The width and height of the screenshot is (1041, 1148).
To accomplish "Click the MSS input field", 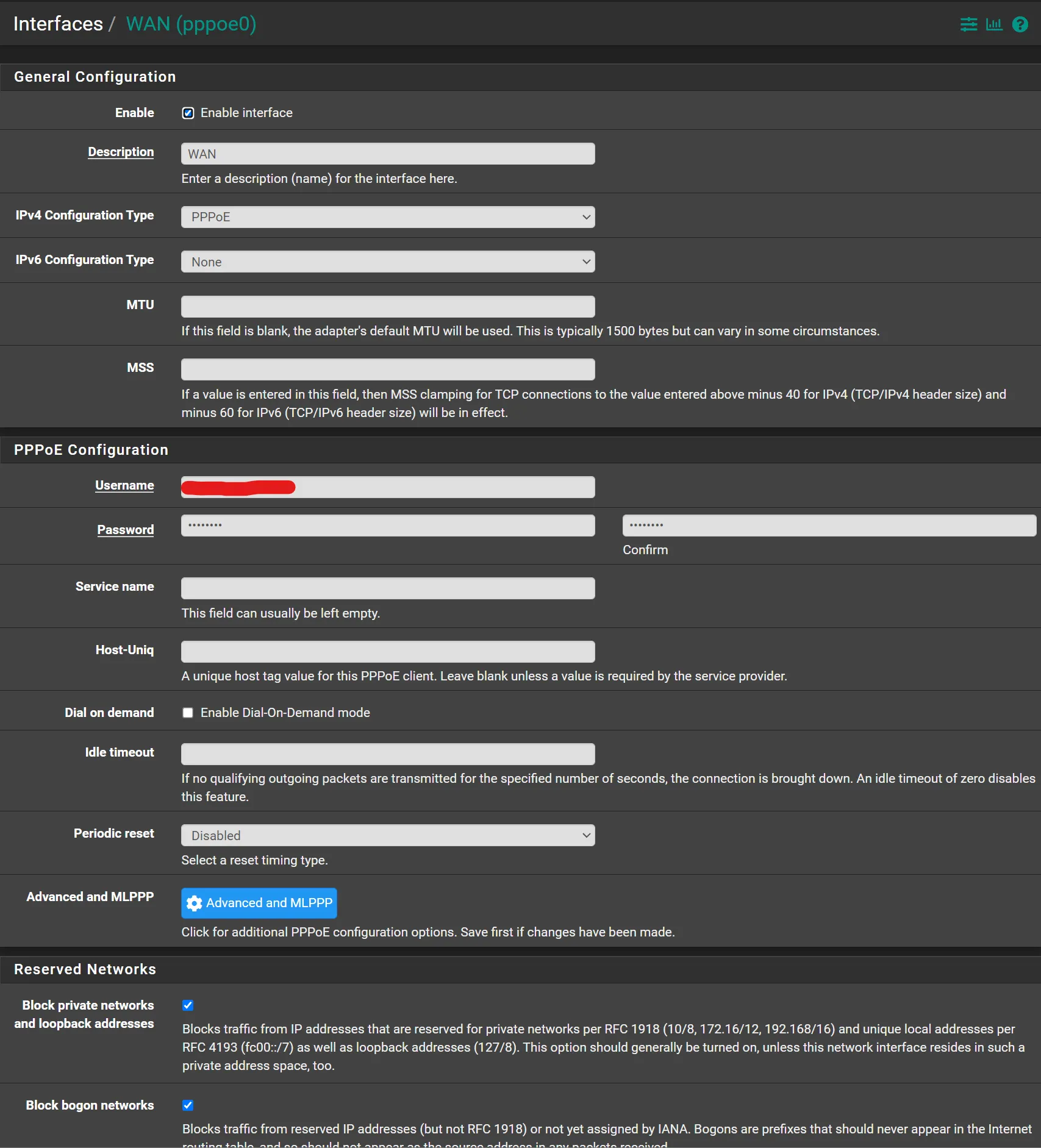I will [x=388, y=369].
